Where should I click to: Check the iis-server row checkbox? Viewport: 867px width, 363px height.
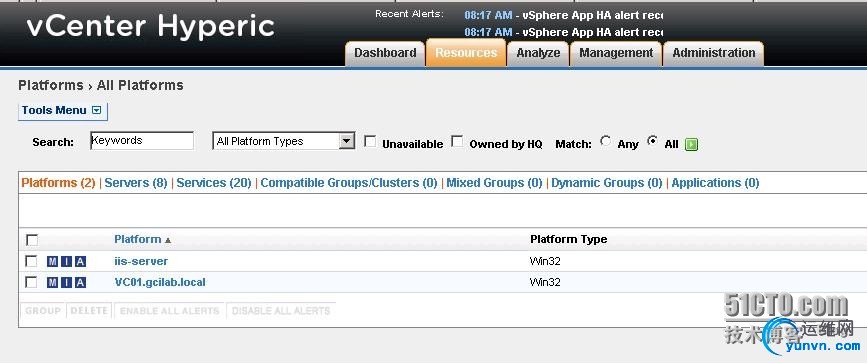tap(32, 261)
